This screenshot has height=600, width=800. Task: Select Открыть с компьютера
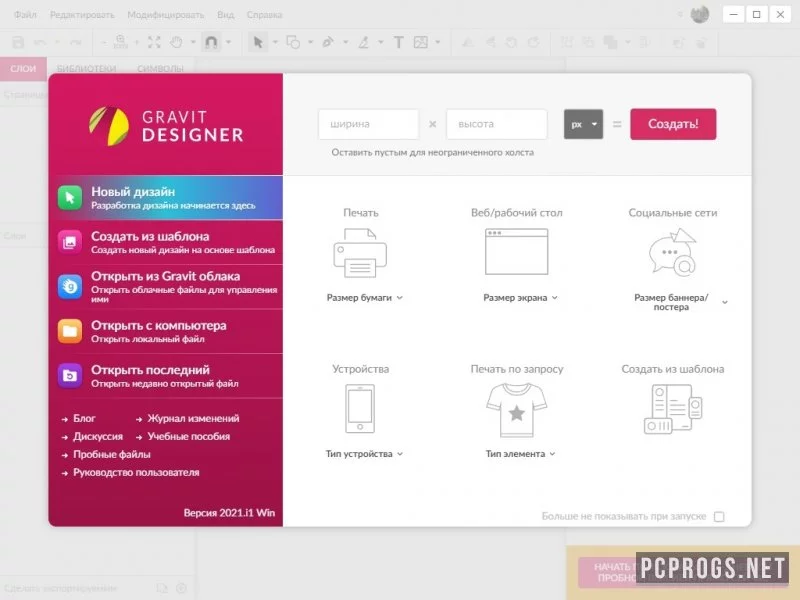click(166, 332)
